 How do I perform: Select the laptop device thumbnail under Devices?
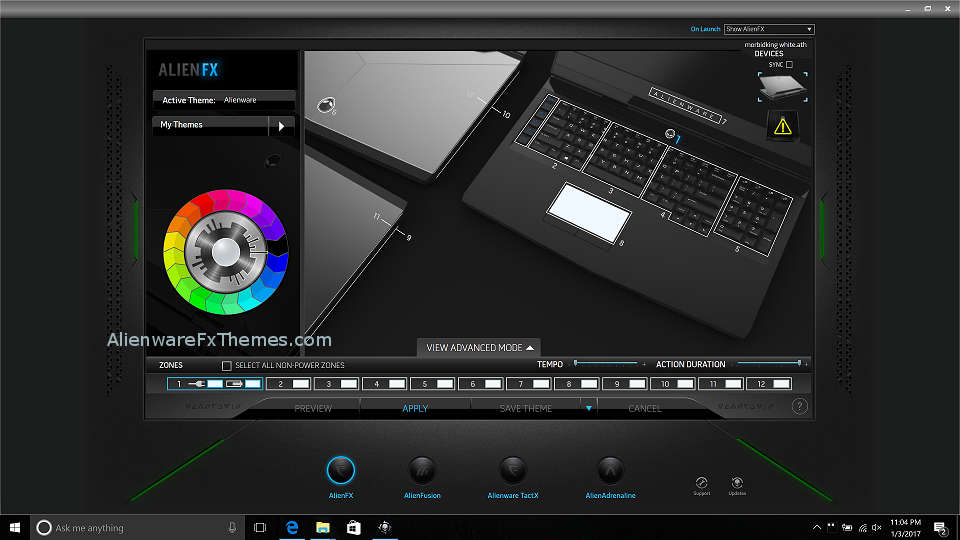pyautogui.click(x=782, y=88)
